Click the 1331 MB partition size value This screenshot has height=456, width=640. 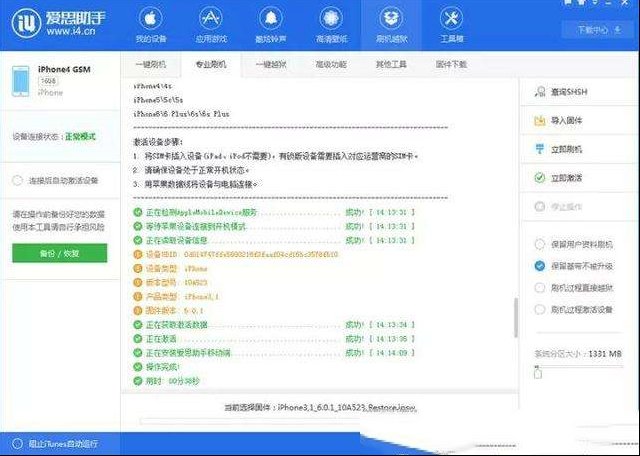[605, 354]
